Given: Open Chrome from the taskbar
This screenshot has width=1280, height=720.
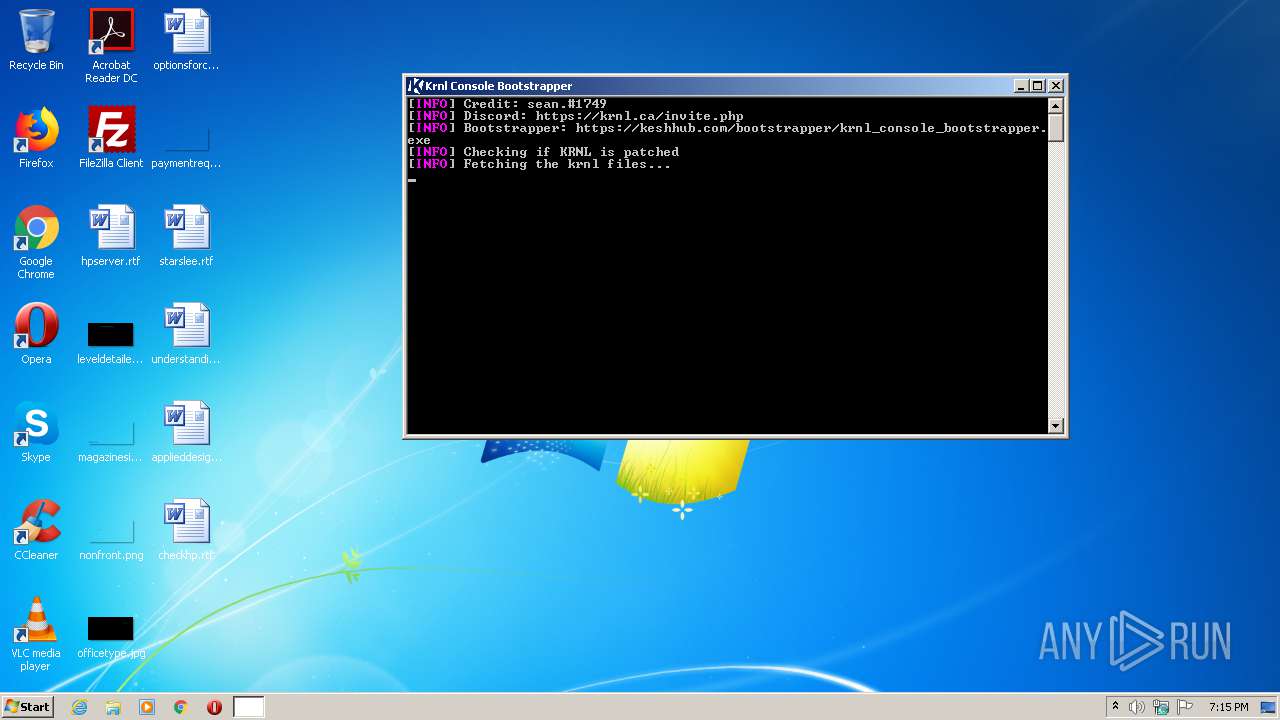Looking at the screenshot, I should coord(181,707).
